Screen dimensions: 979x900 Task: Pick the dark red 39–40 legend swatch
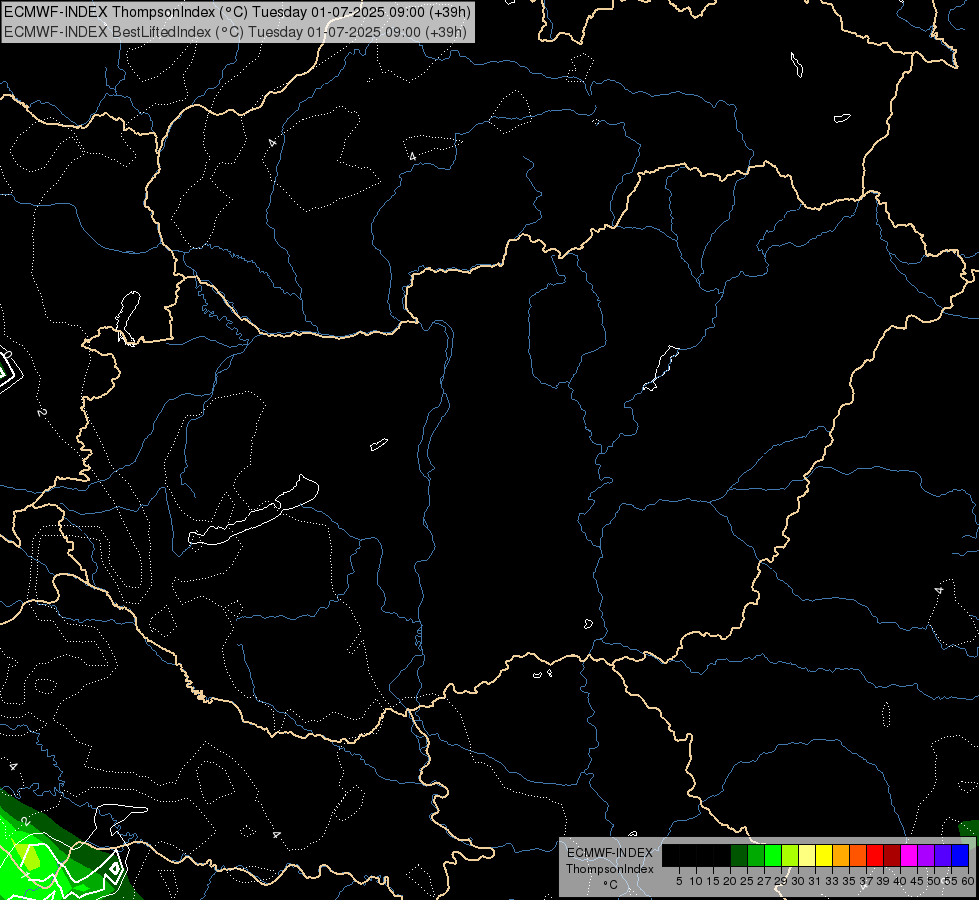pyautogui.click(x=892, y=855)
